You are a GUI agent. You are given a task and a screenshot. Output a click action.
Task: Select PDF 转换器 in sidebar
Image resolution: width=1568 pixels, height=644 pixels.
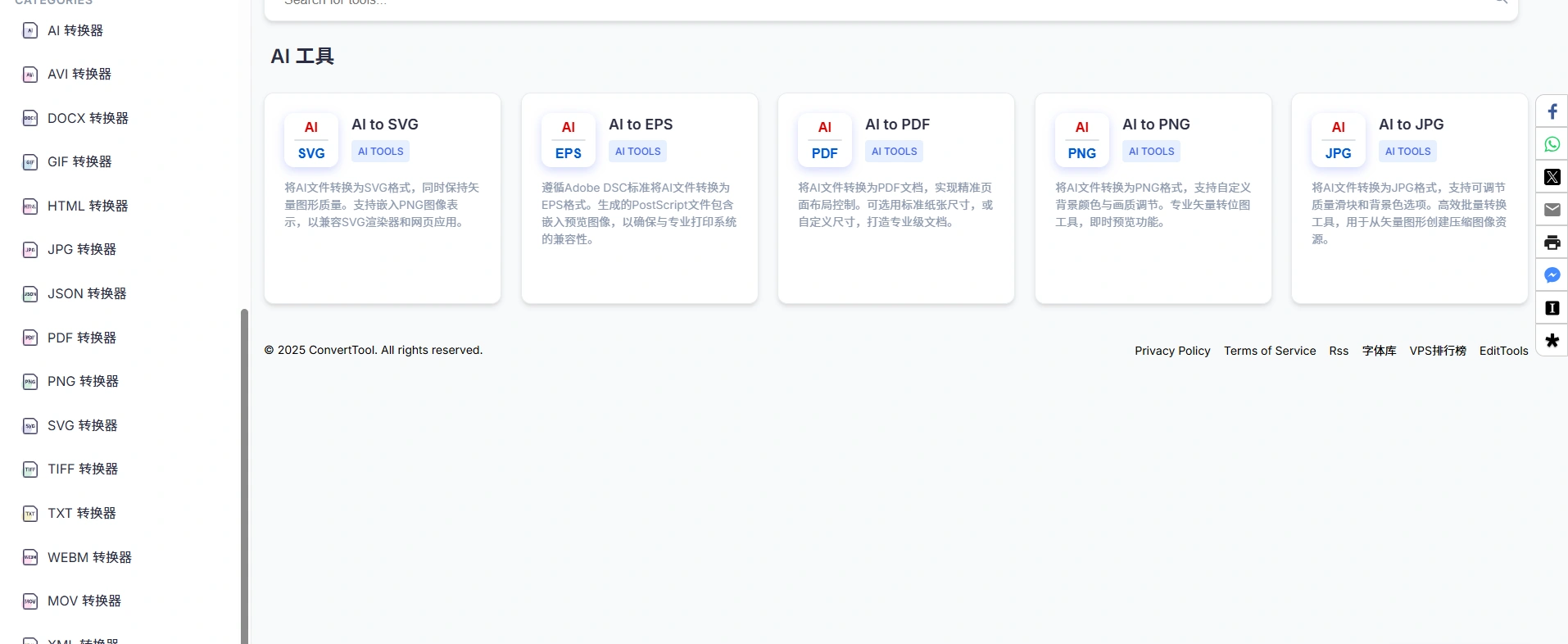coord(81,338)
